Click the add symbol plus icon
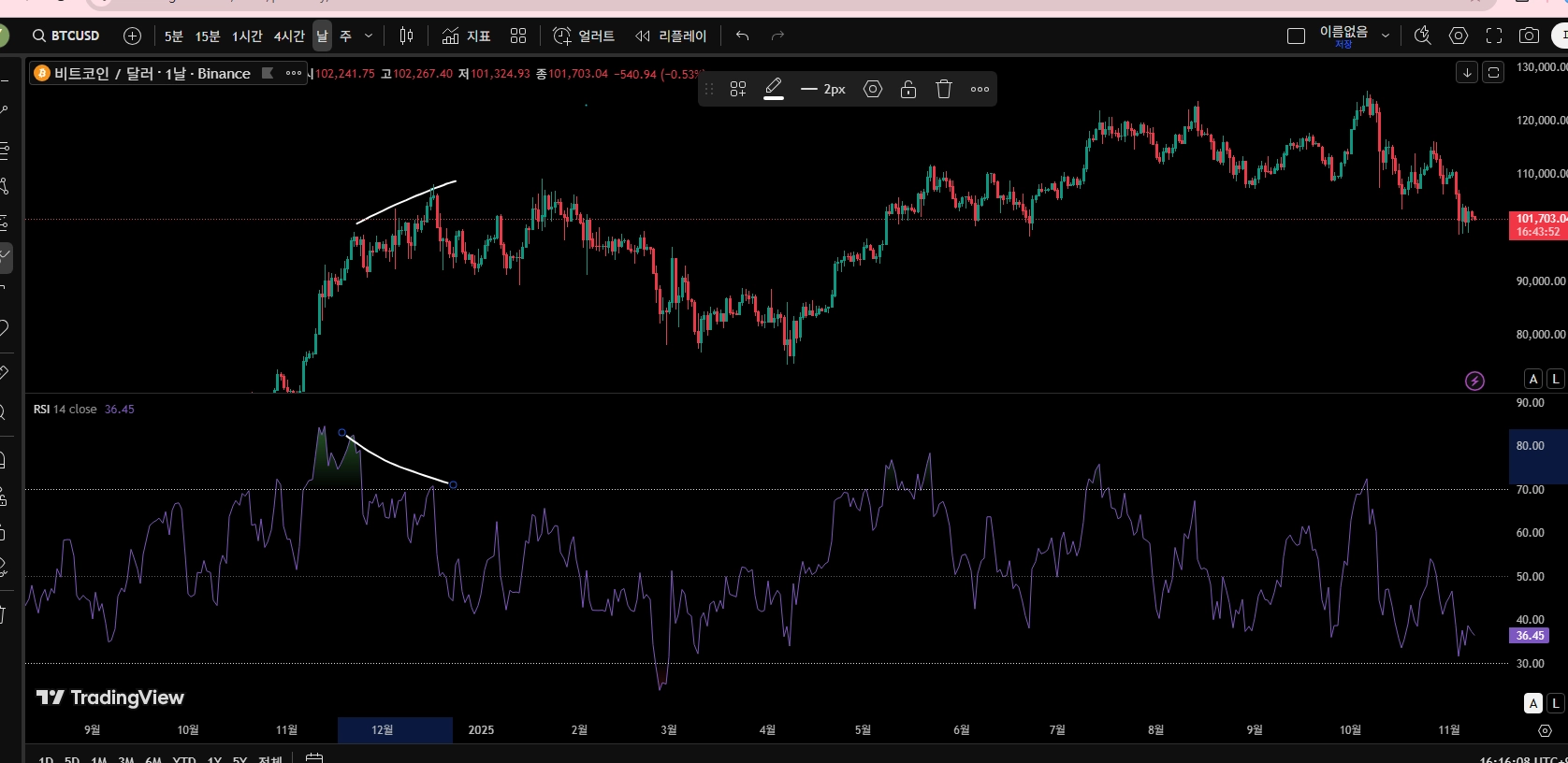 pyautogui.click(x=133, y=36)
